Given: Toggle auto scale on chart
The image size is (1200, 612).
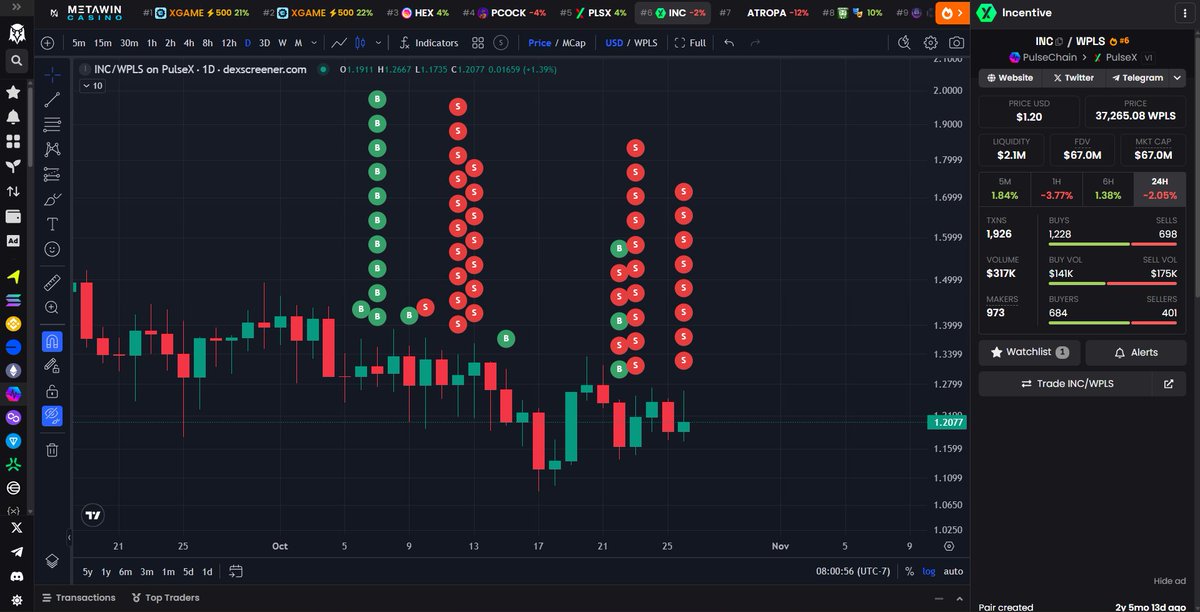Looking at the screenshot, I should click(954, 571).
